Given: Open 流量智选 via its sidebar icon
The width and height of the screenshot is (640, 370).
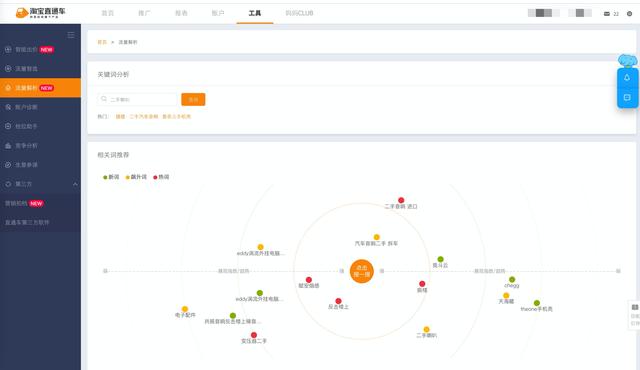Looking at the screenshot, I should tap(8, 69).
